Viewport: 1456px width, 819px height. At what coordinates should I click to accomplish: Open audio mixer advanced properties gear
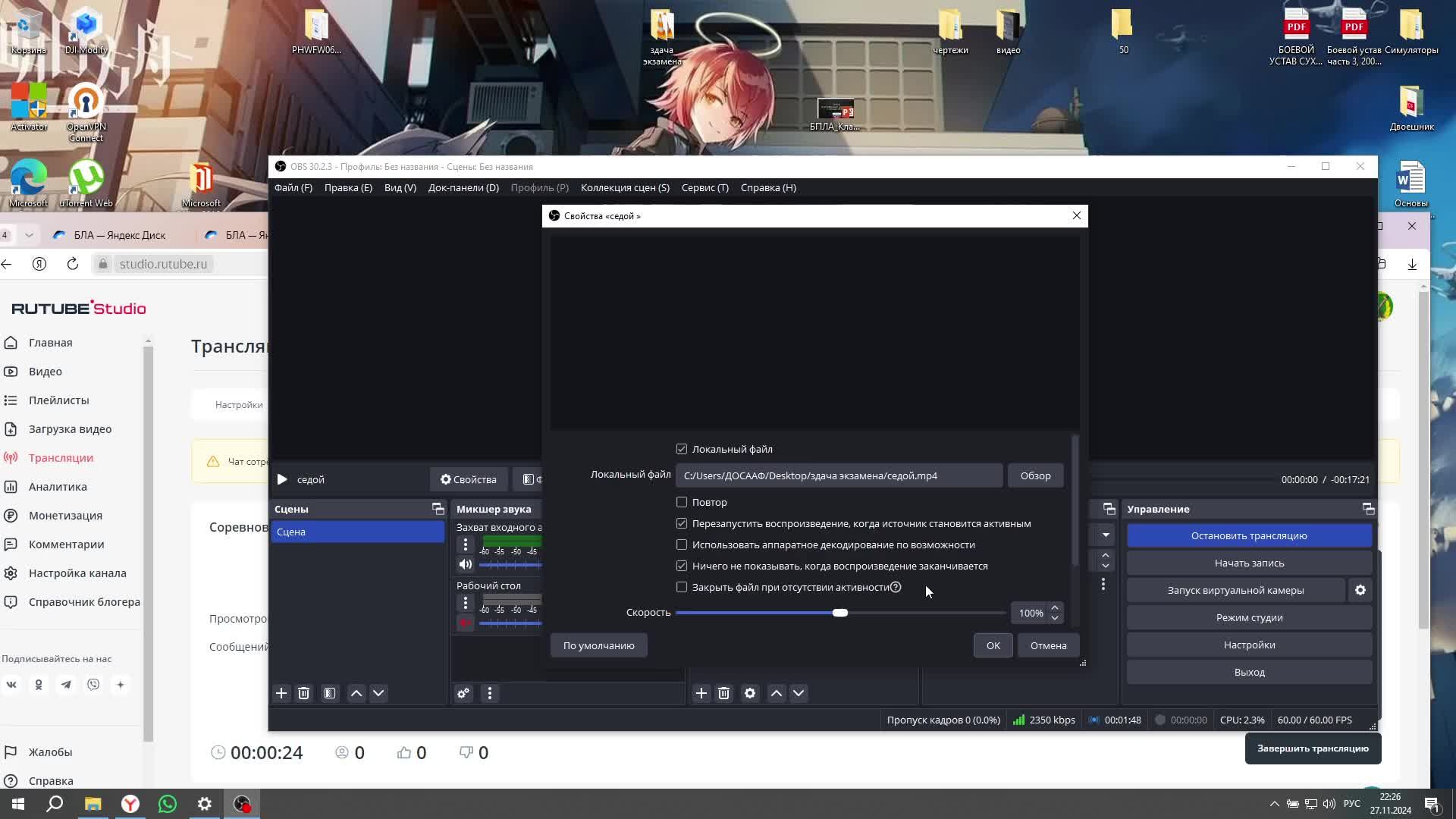(463, 693)
